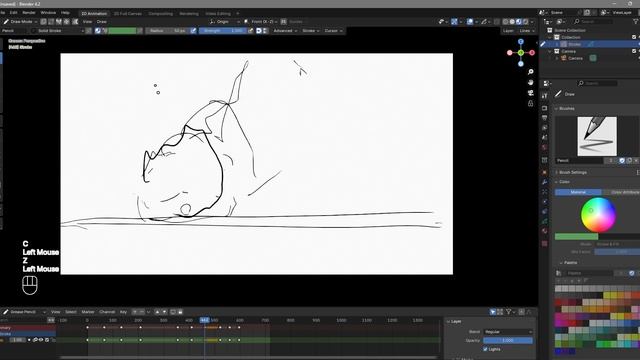640x360 pixels.
Task: Select the Camera object in outliner
Action: coord(576,58)
